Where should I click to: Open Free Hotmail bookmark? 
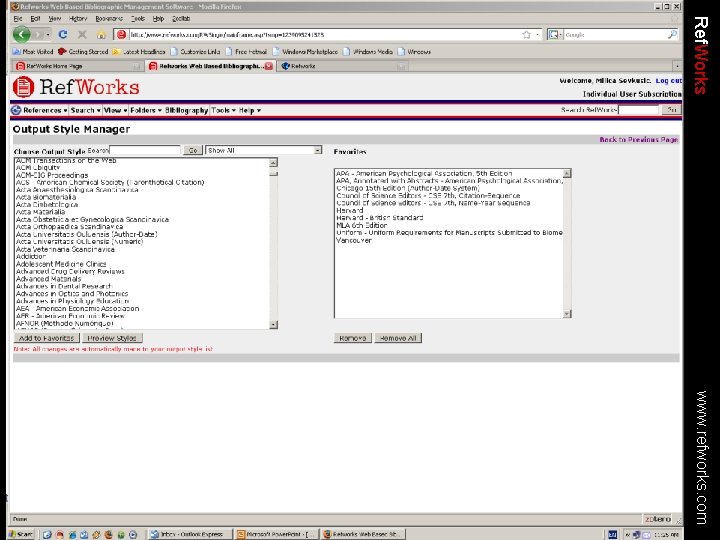246,51
